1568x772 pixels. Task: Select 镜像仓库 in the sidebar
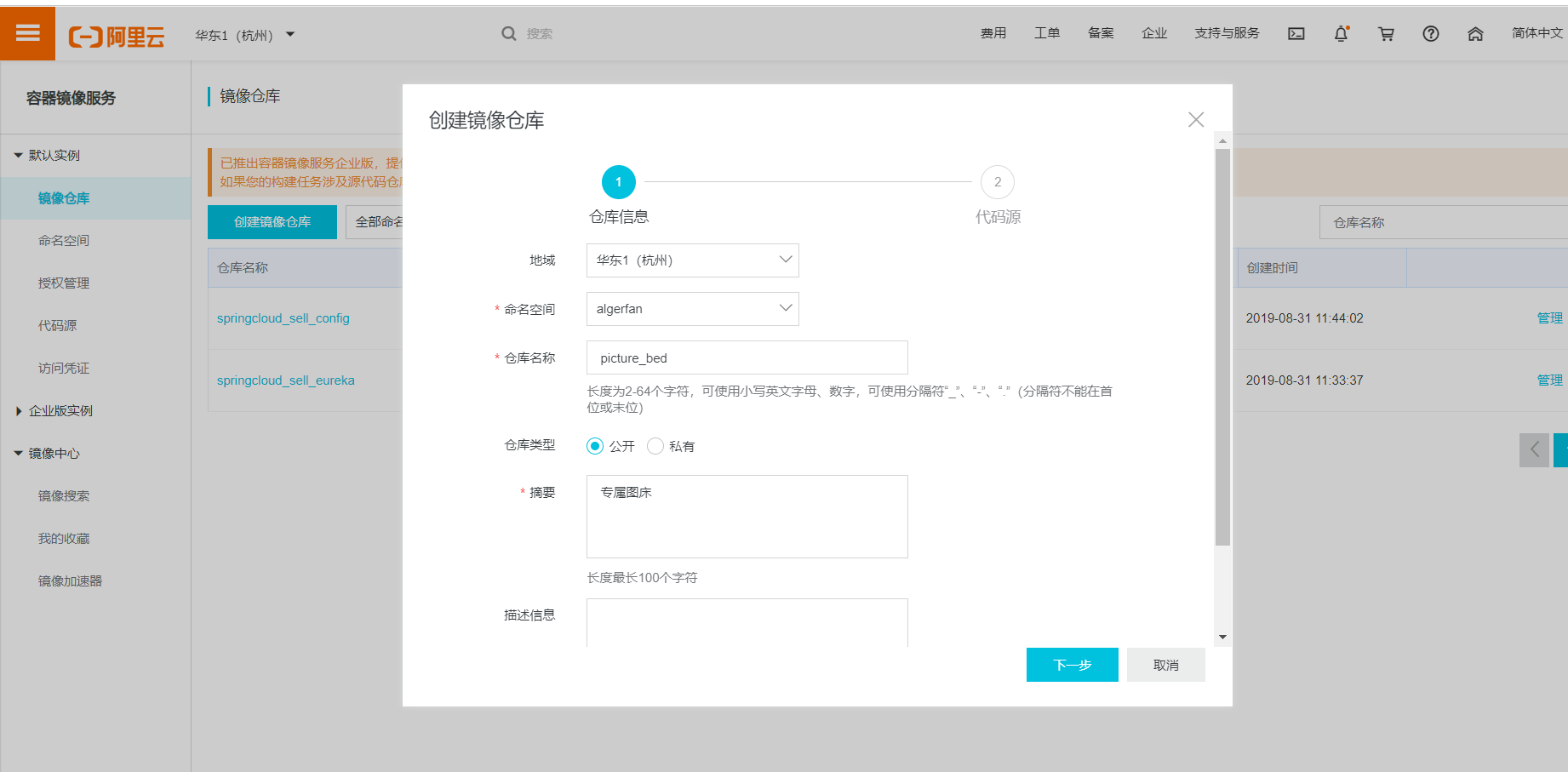(x=95, y=198)
